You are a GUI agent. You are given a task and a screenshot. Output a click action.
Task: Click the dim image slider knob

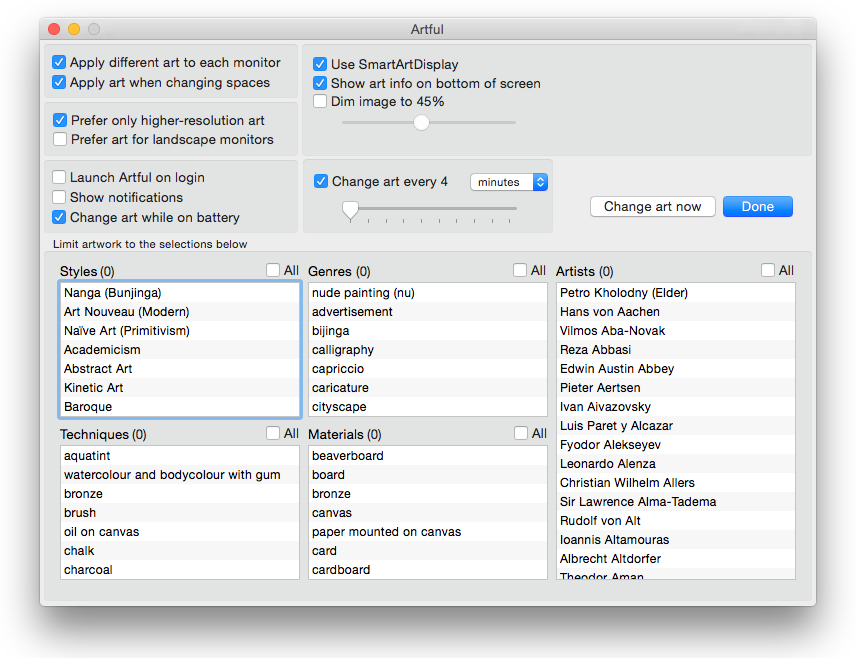click(421, 122)
